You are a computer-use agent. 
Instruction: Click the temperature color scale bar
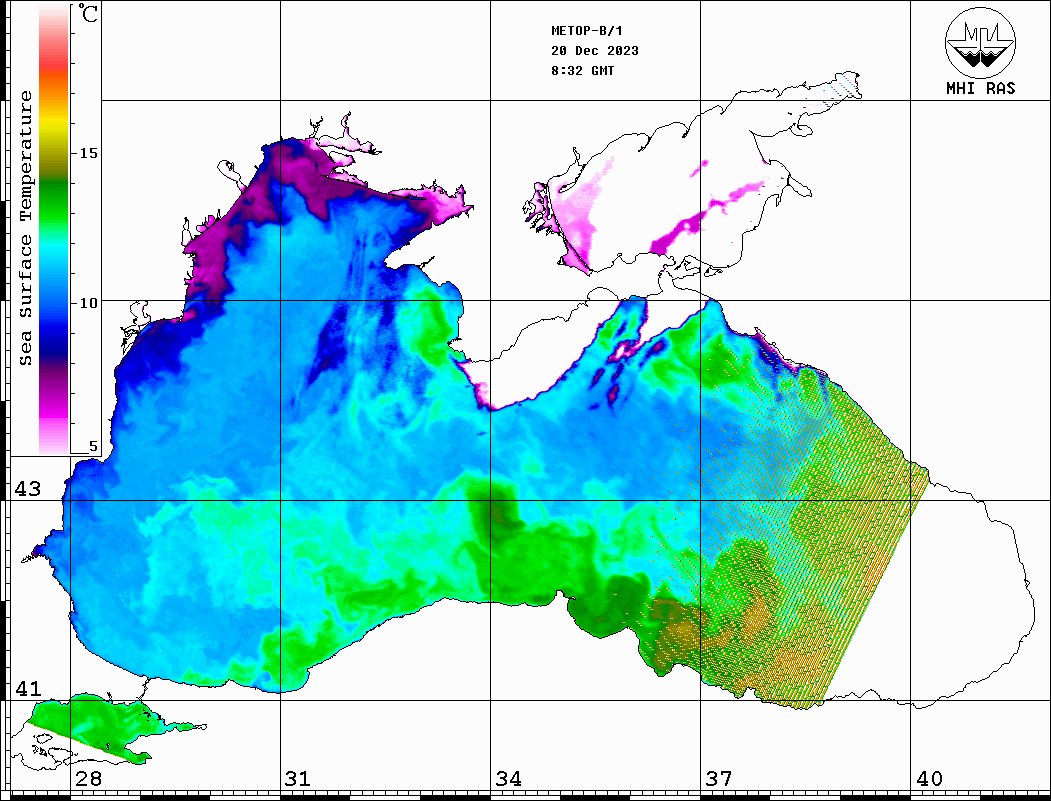(54, 229)
